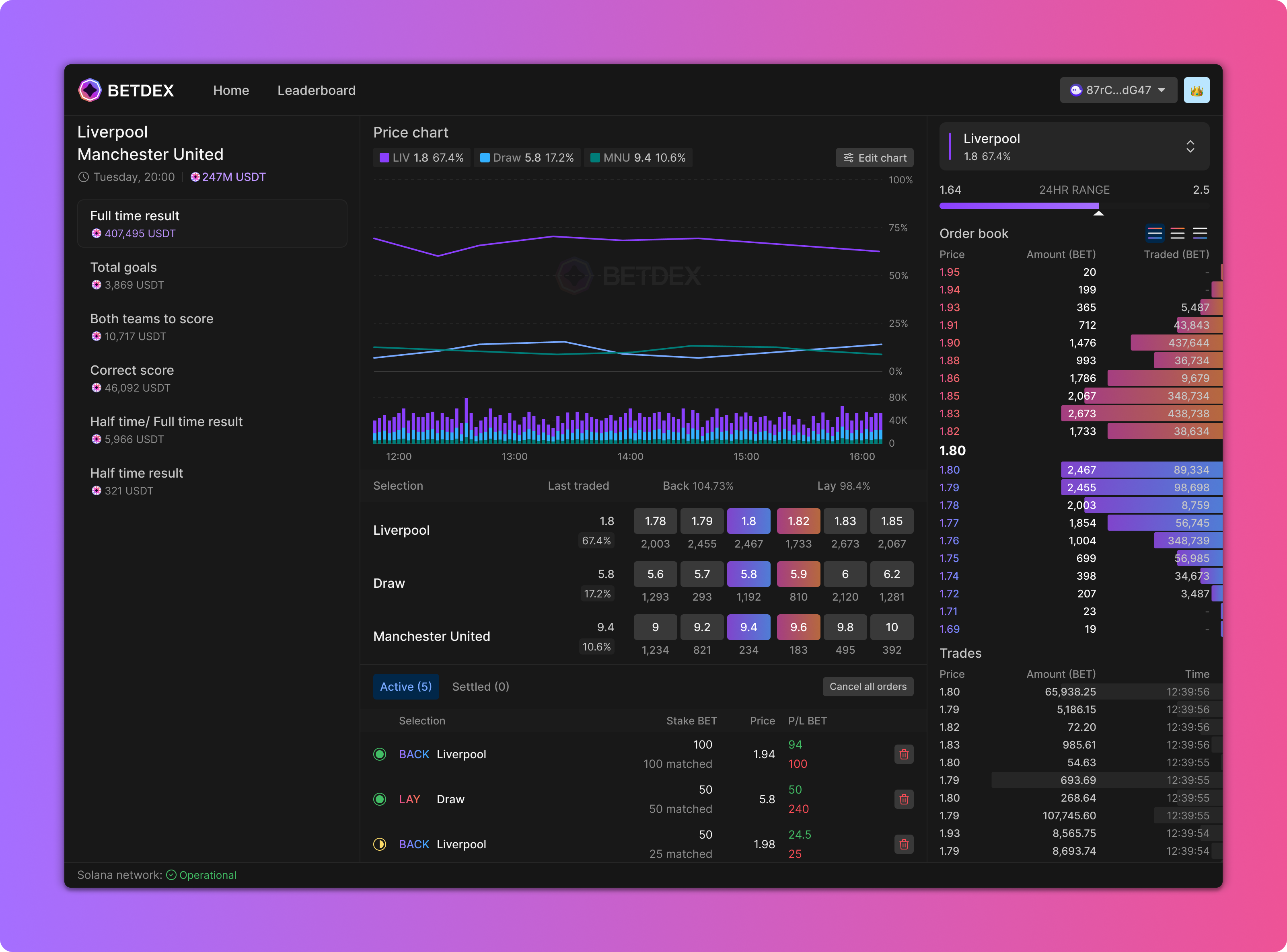Click the 24HR range current price marker
The image size is (1287, 952).
[x=1098, y=213]
